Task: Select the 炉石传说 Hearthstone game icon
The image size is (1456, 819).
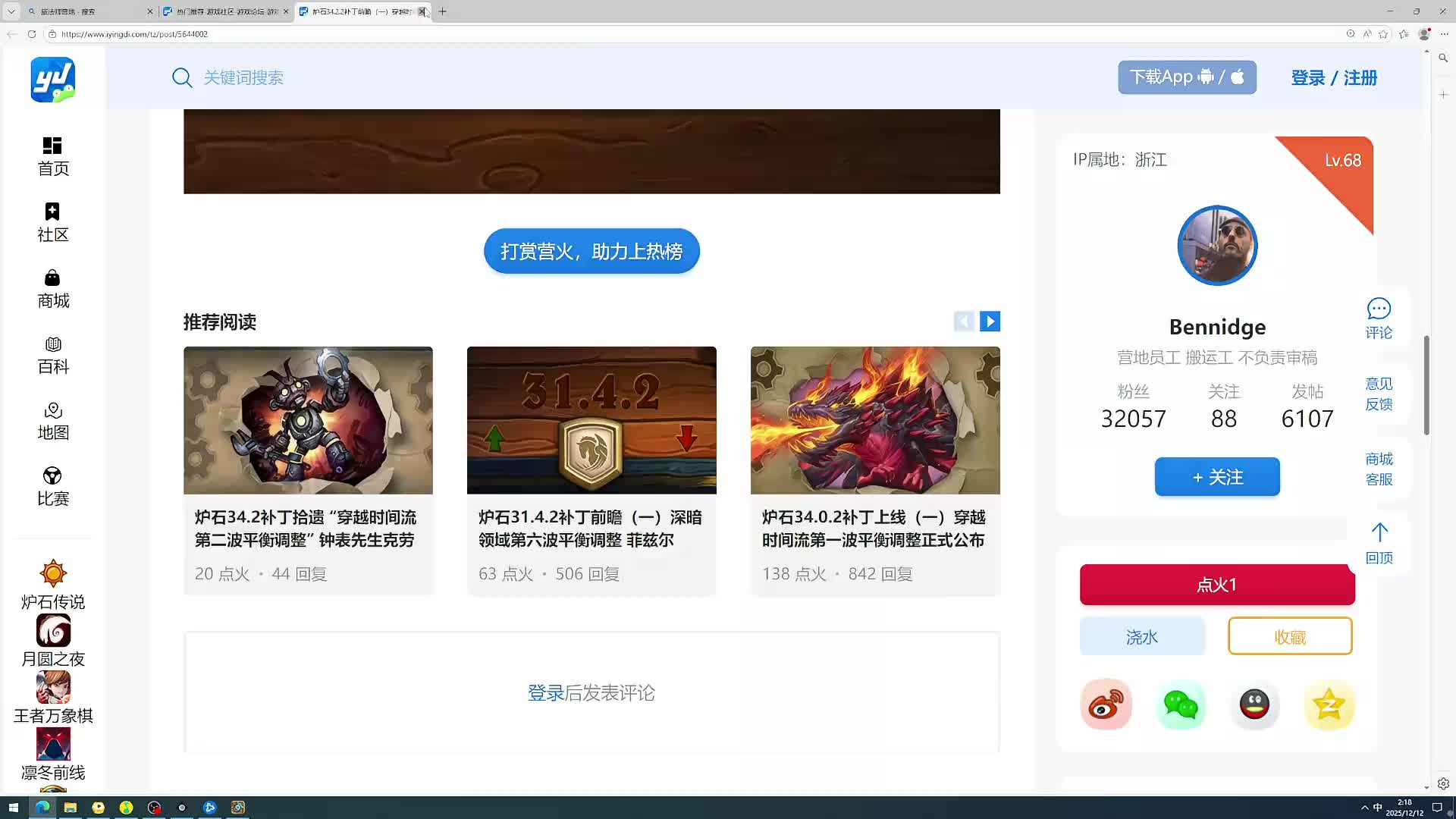Action: pyautogui.click(x=53, y=574)
